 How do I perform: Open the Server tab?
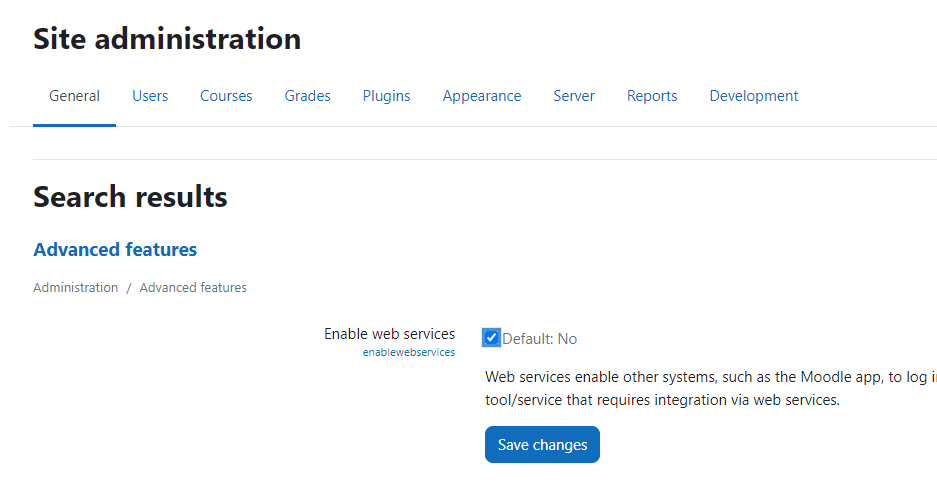(x=574, y=96)
